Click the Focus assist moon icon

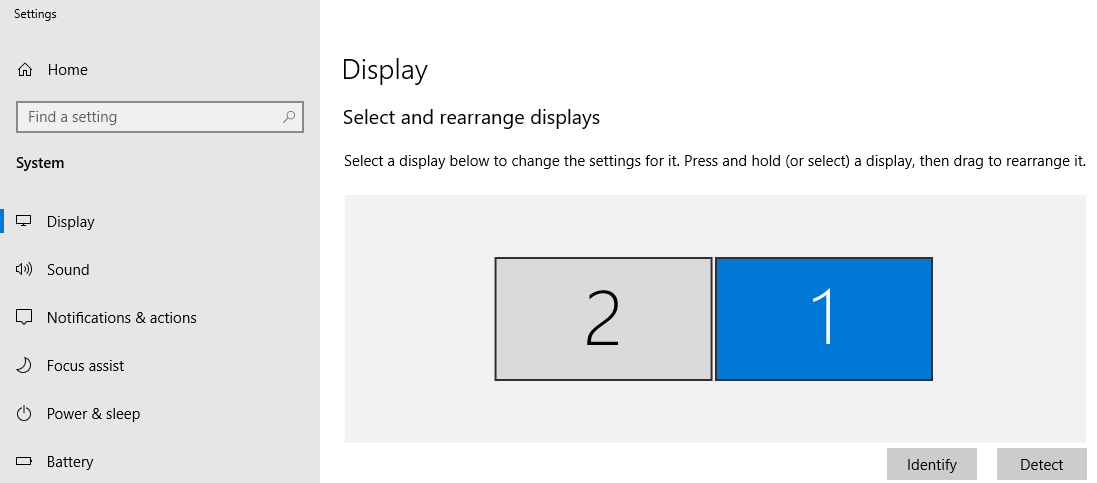(25, 366)
